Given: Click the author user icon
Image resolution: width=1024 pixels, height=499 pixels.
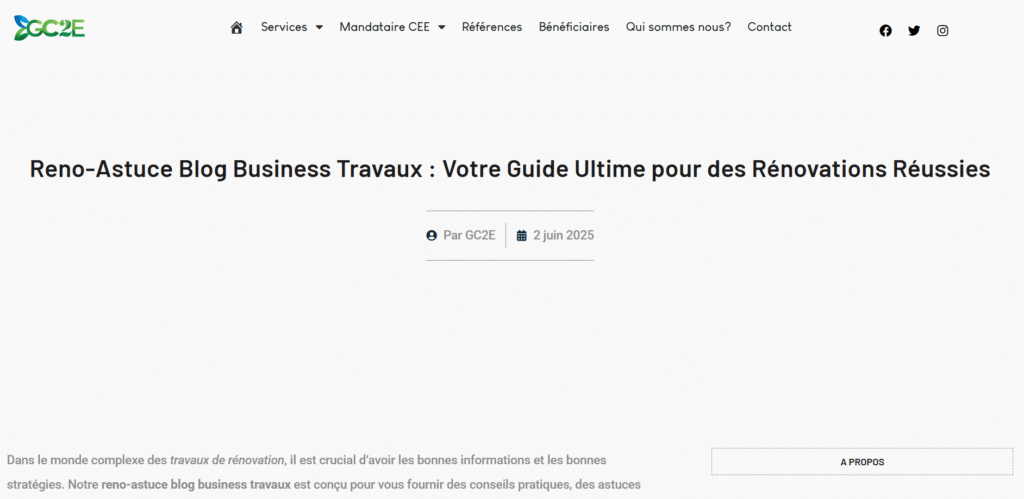Looking at the screenshot, I should pos(432,236).
